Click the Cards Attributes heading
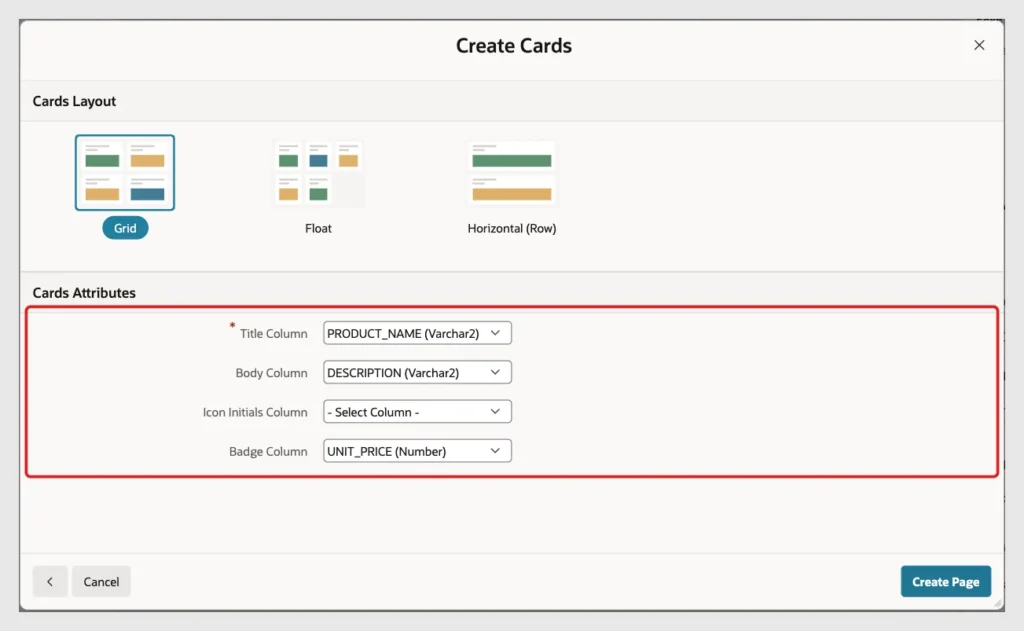The height and width of the screenshot is (631, 1024). [84, 293]
